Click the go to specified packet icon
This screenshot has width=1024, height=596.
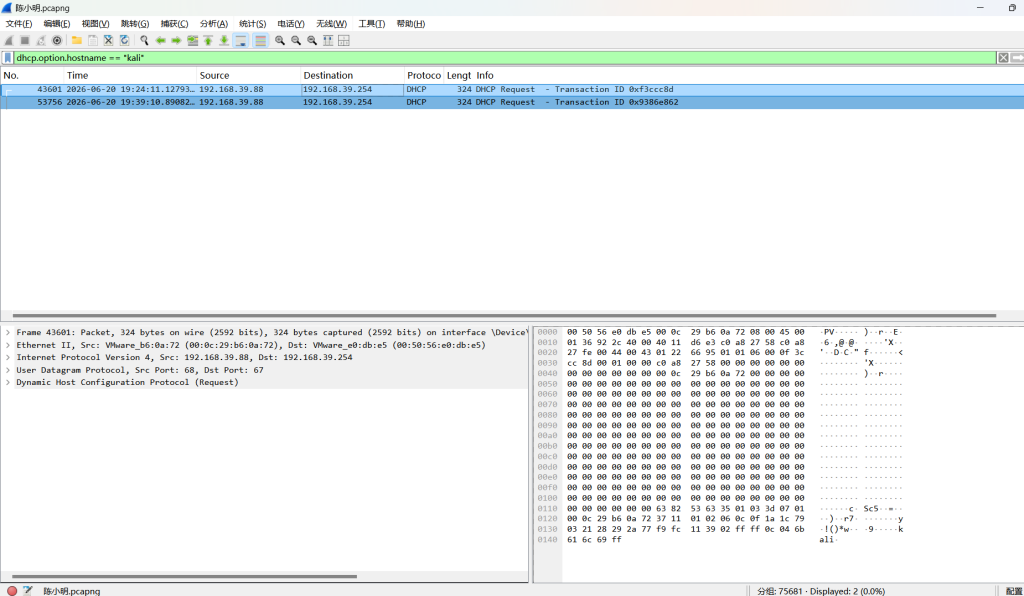(x=192, y=40)
